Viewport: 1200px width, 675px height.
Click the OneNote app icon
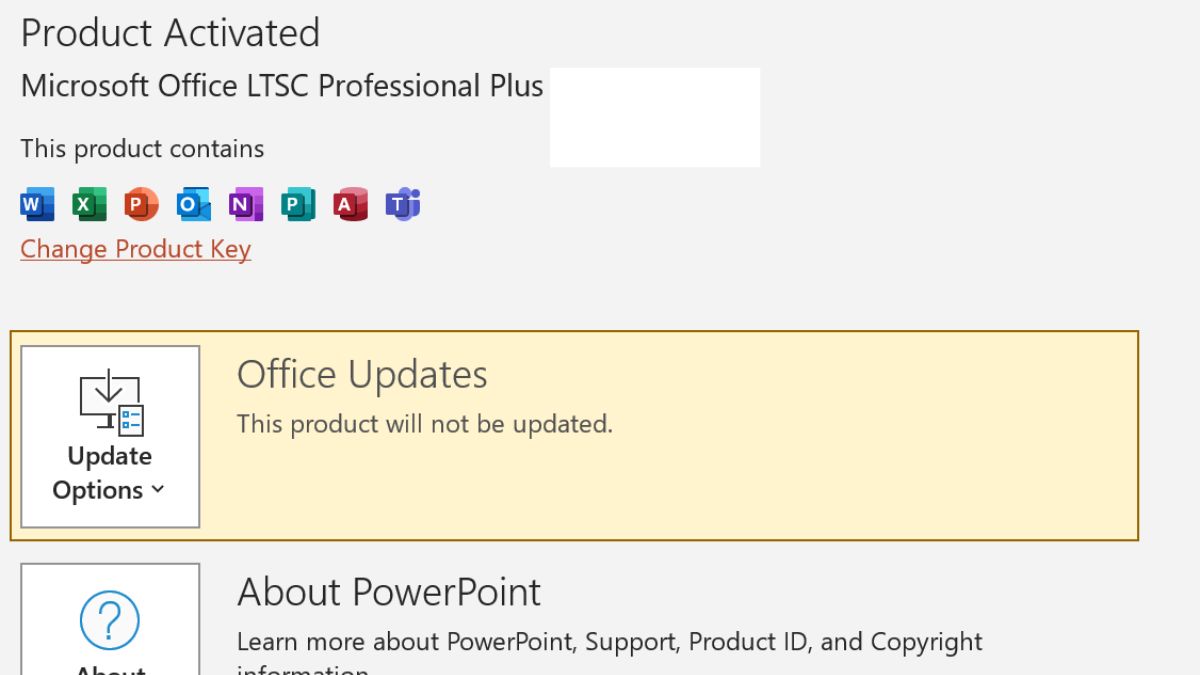coord(245,205)
